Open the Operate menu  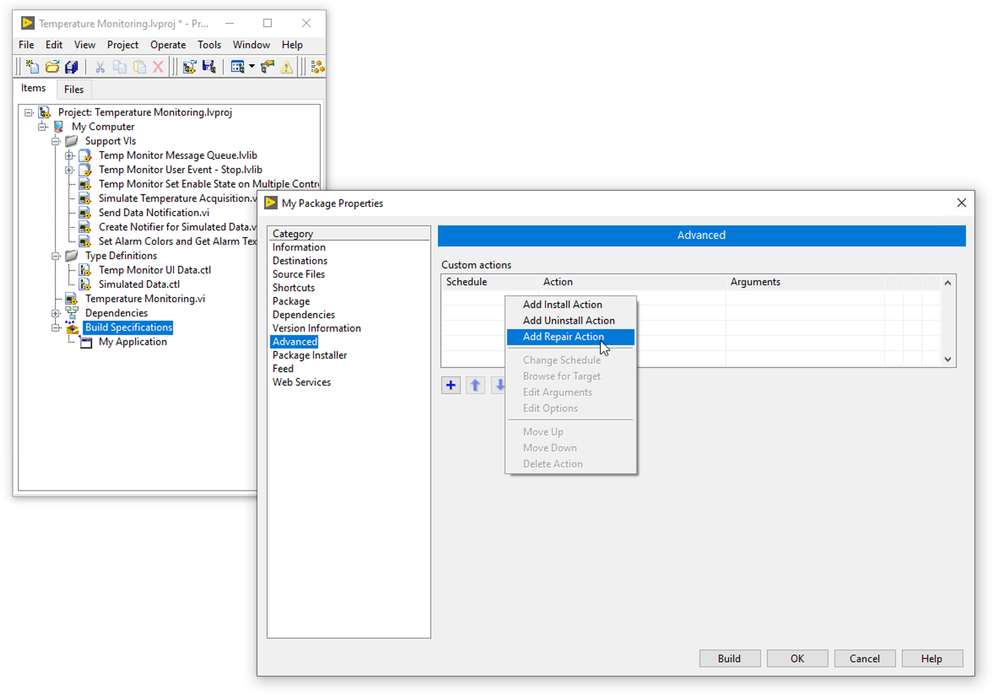(168, 45)
